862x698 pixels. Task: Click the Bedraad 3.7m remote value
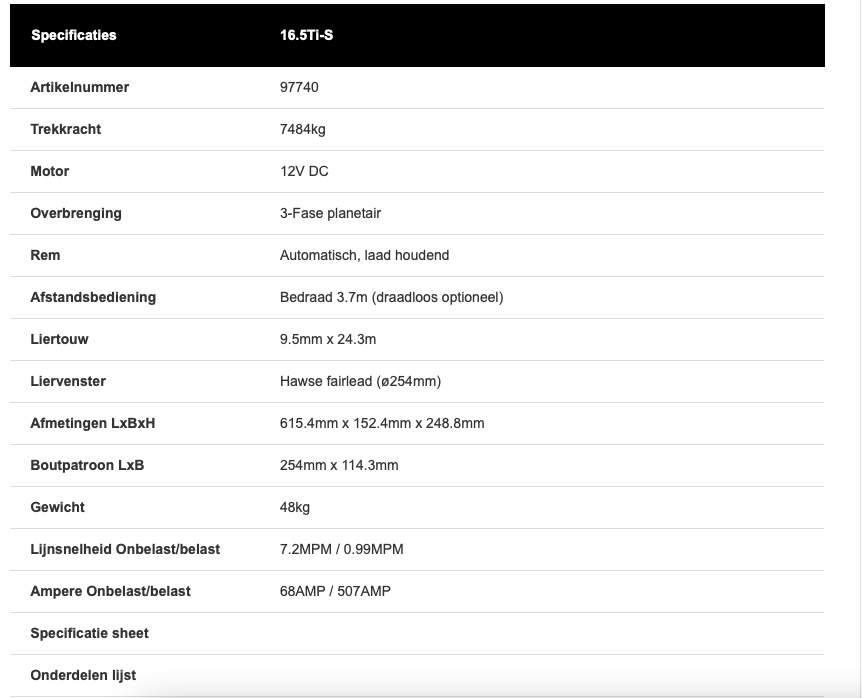click(x=391, y=297)
